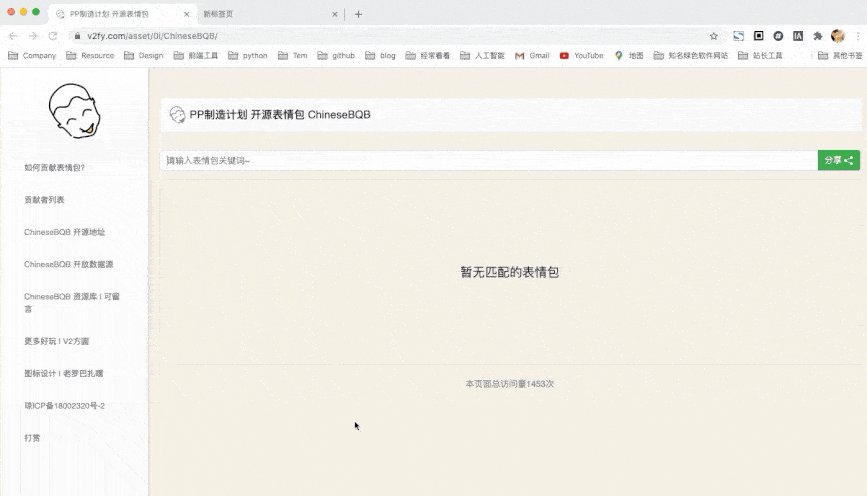Open the 如何贡献表情包? sidebar link

[55, 168]
